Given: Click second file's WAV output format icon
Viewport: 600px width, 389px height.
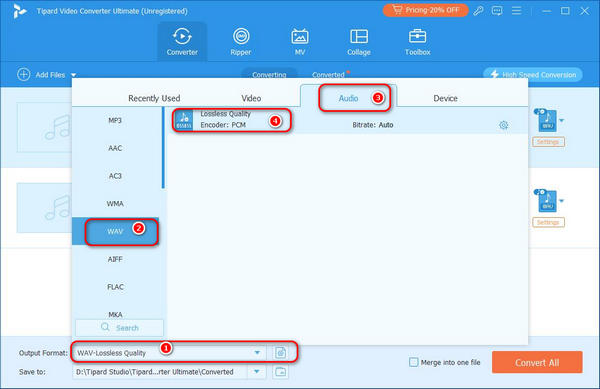Looking at the screenshot, I should pyautogui.click(x=547, y=201).
